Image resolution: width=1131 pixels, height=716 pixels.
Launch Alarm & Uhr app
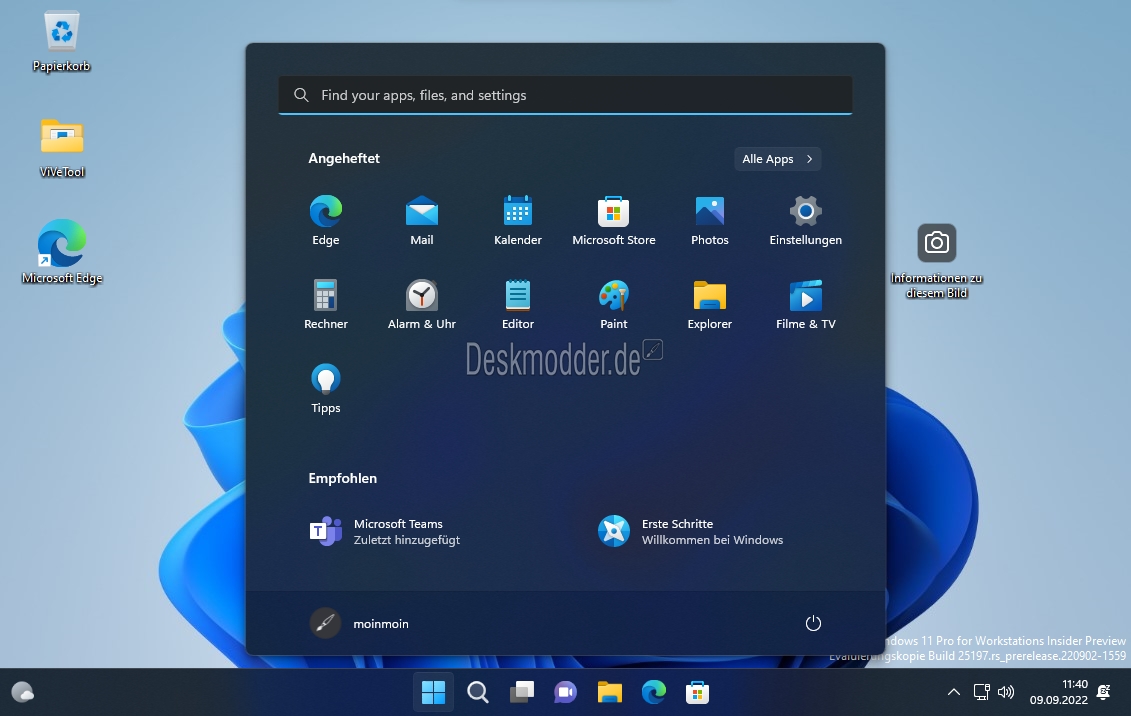tap(421, 304)
